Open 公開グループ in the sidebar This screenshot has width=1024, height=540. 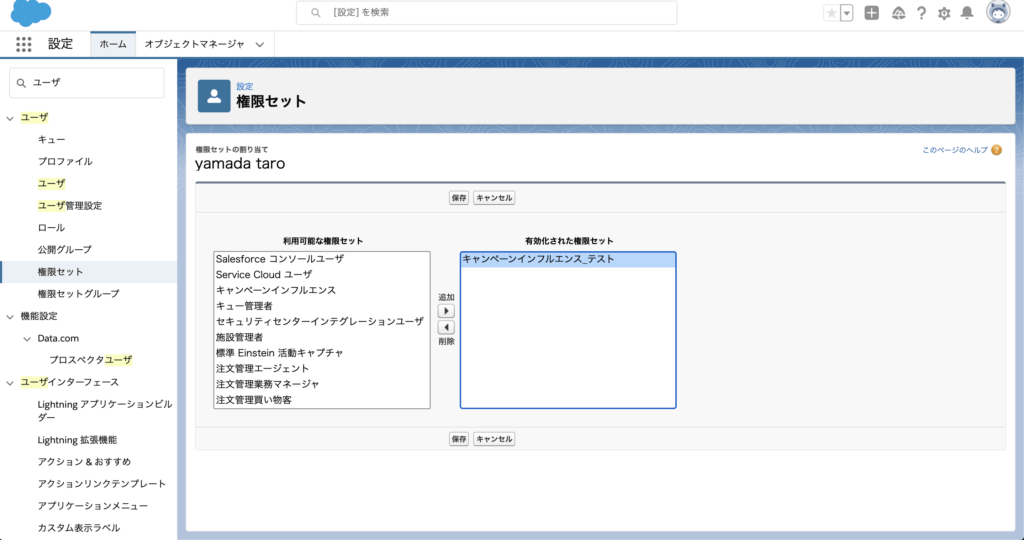[x=65, y=249]
